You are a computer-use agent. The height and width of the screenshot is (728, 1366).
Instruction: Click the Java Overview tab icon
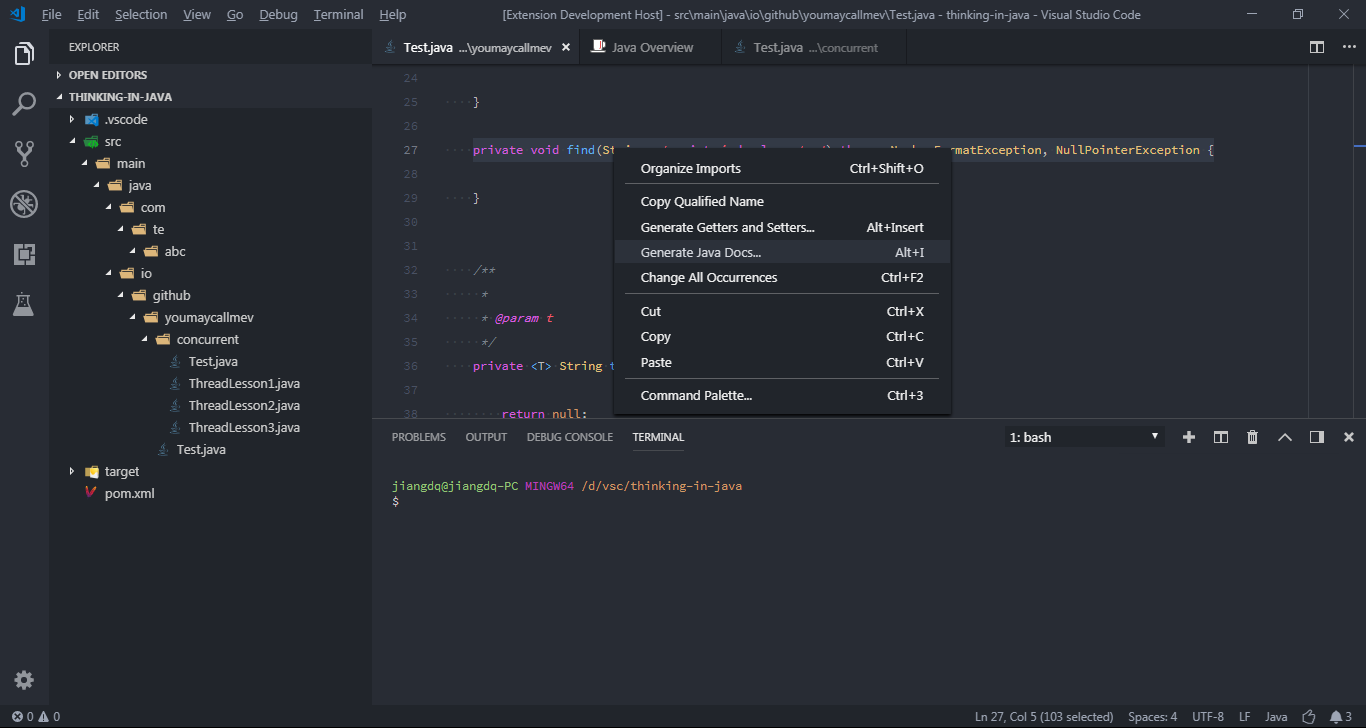[598, 46]
